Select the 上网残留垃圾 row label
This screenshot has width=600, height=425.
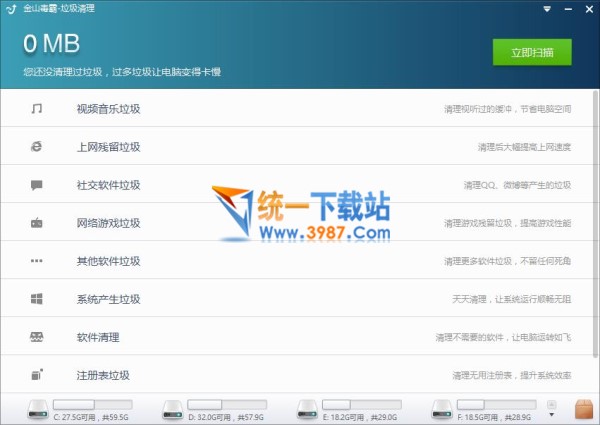coord(108,147)
